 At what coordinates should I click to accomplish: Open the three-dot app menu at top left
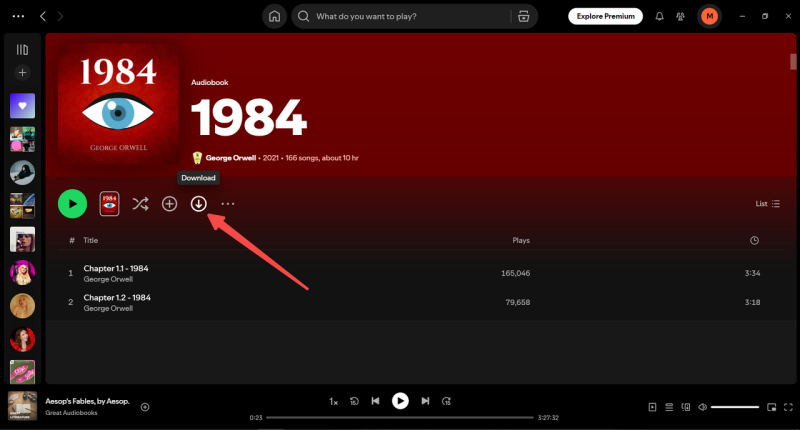click(x=18, y=16)
